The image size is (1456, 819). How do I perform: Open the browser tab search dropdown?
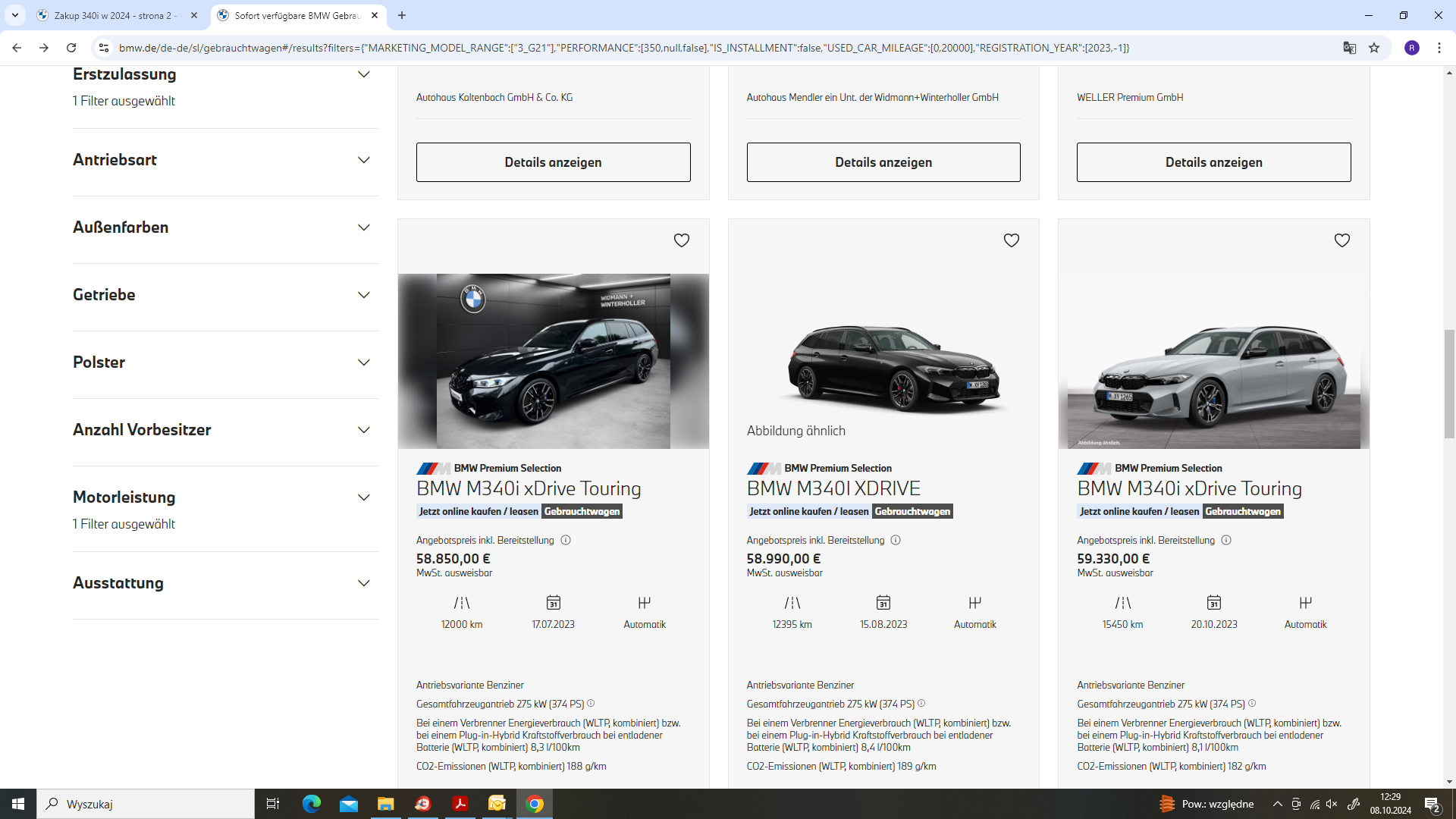tap(14, 15)
